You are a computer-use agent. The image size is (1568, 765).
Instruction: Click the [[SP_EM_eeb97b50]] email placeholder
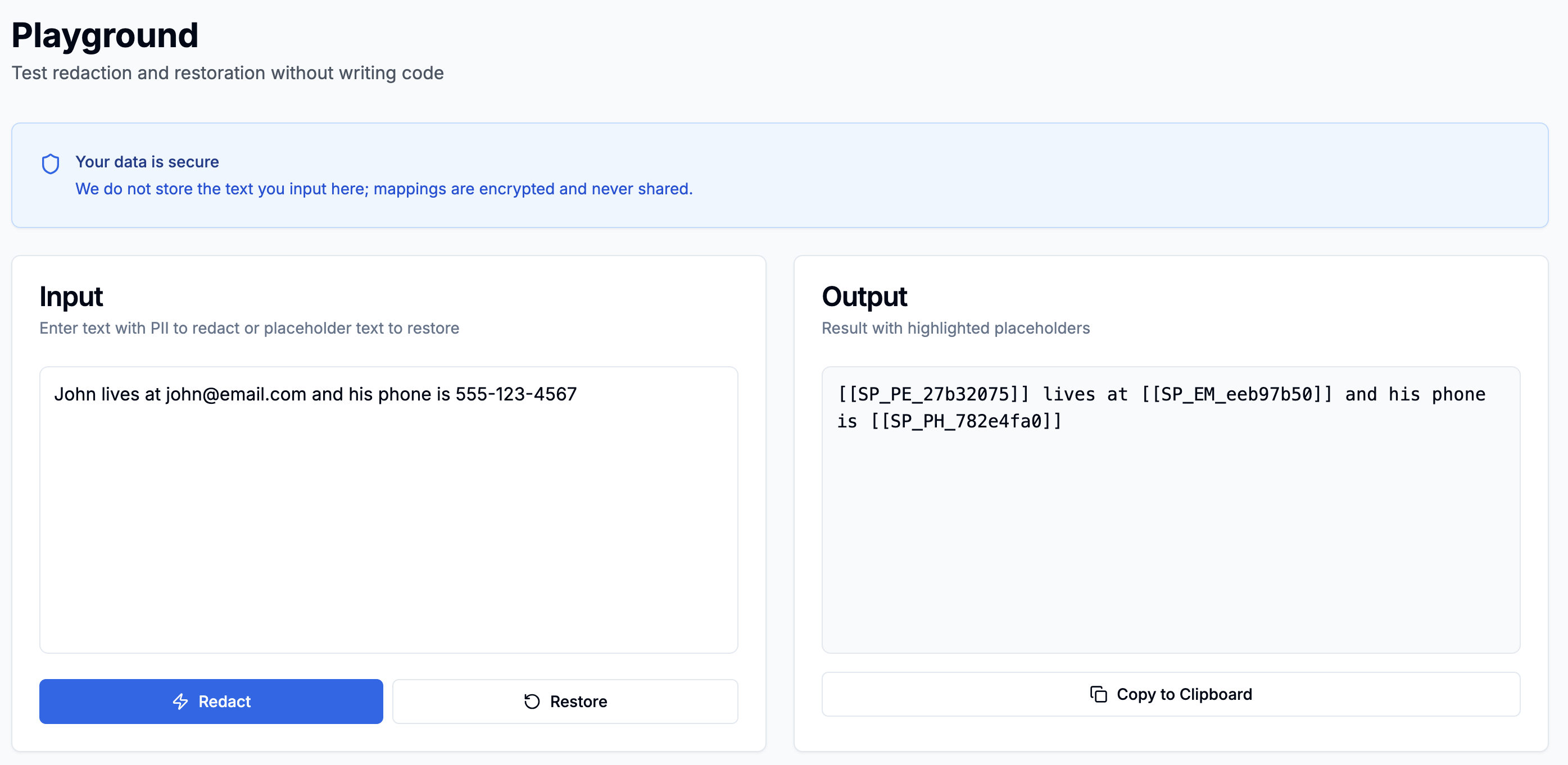1236,394
